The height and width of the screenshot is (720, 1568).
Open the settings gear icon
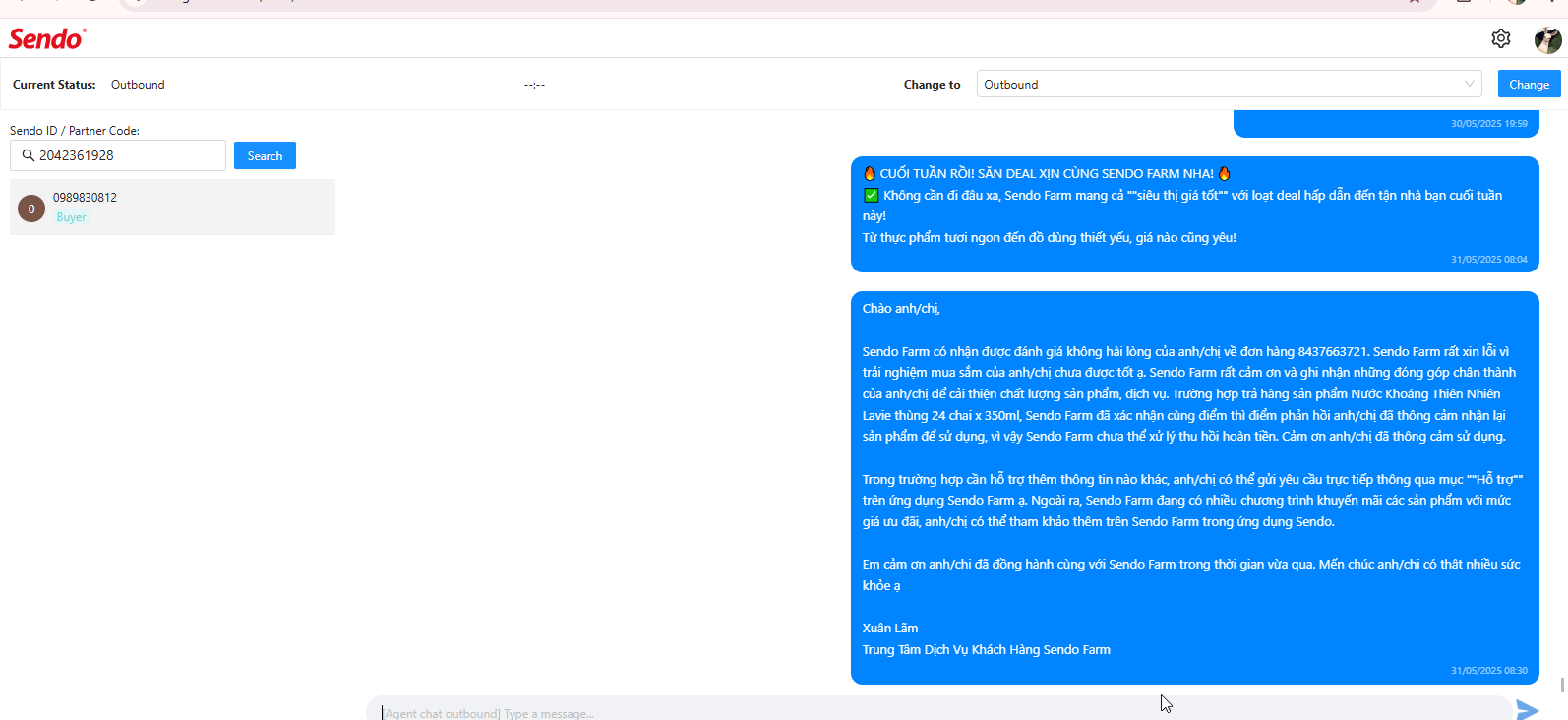(1500, 38)
